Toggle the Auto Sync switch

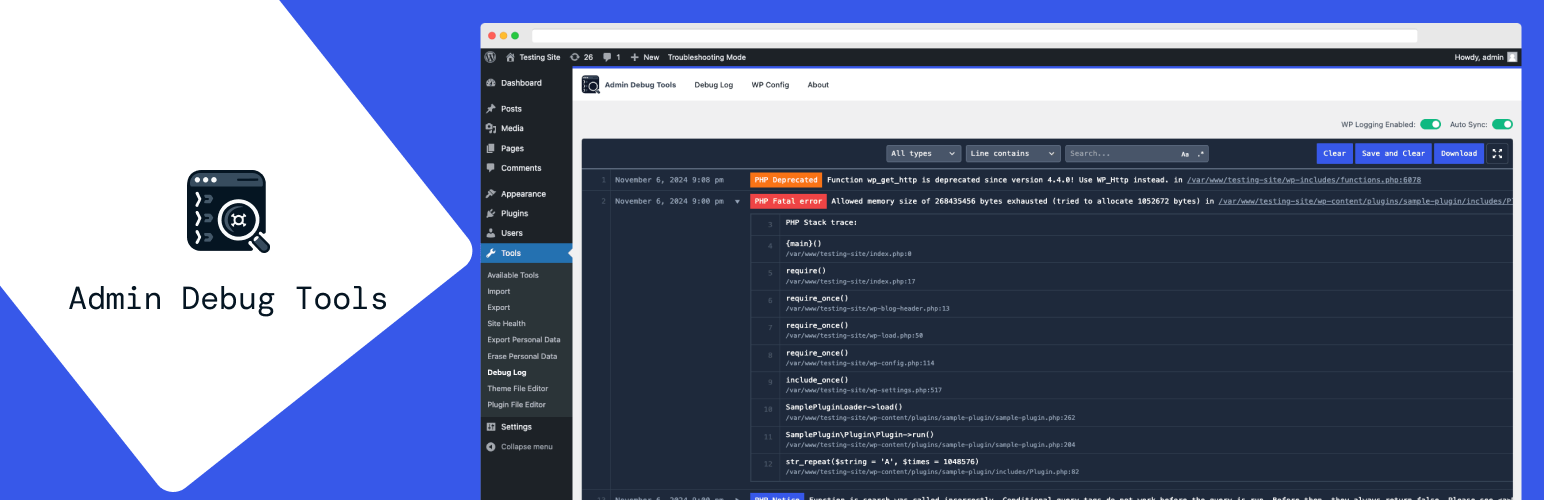pyautogui.click(x=1502, y=125)
